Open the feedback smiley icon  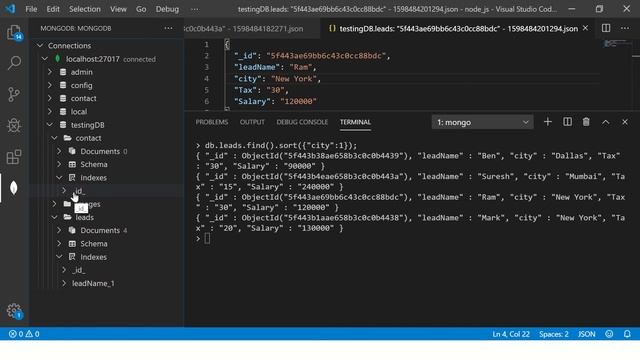click(x=609, y=334)
